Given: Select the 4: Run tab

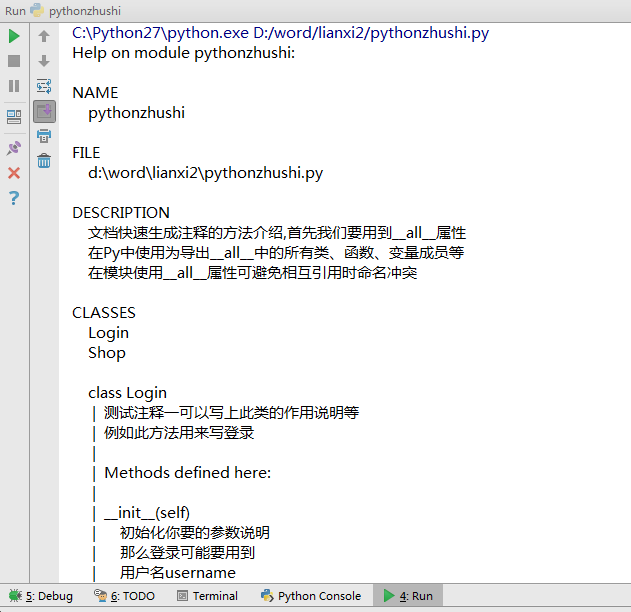Looking at the screenshot, I should click(408, 596).
